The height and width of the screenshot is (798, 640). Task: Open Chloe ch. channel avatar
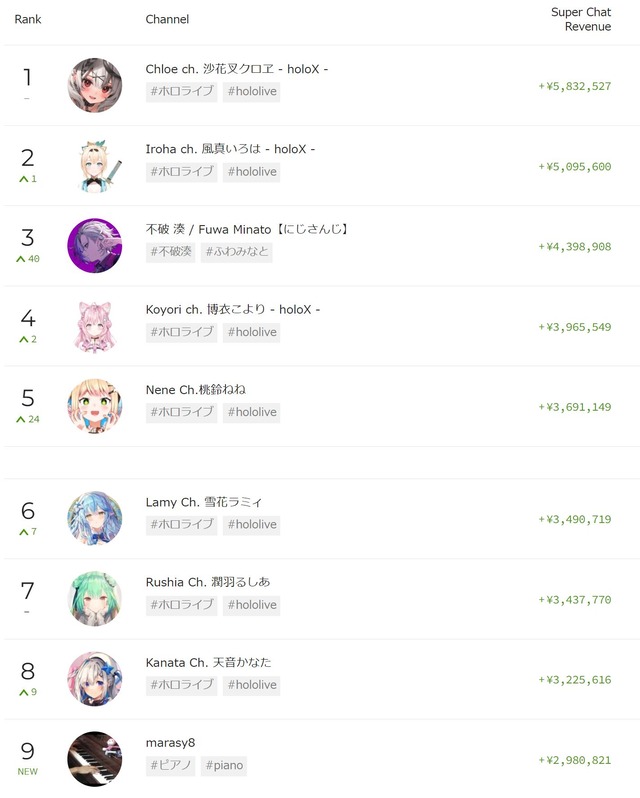pyautogui.click(x=95, y=85)
